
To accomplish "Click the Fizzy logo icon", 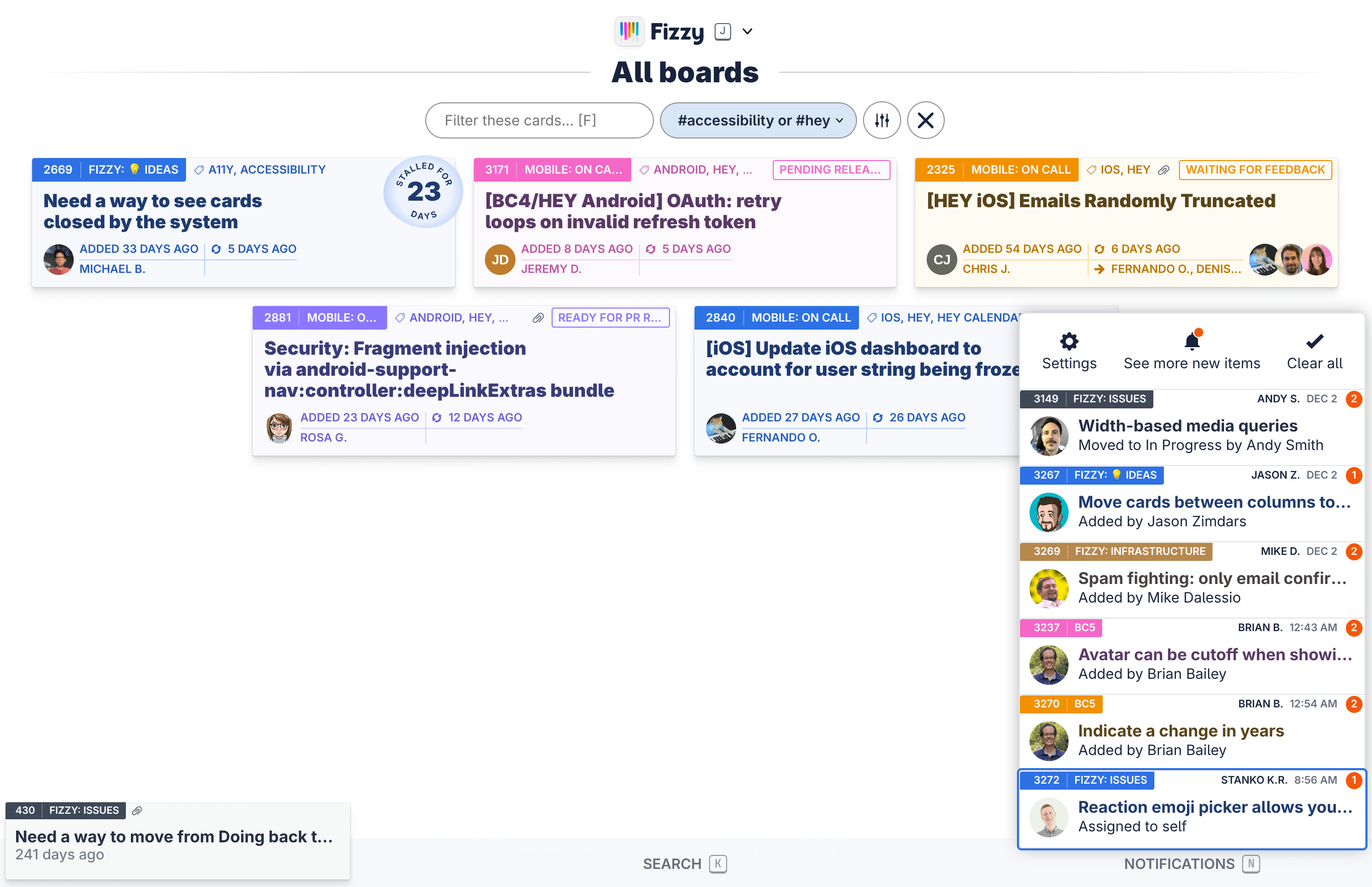I will [x=629, y=31].
